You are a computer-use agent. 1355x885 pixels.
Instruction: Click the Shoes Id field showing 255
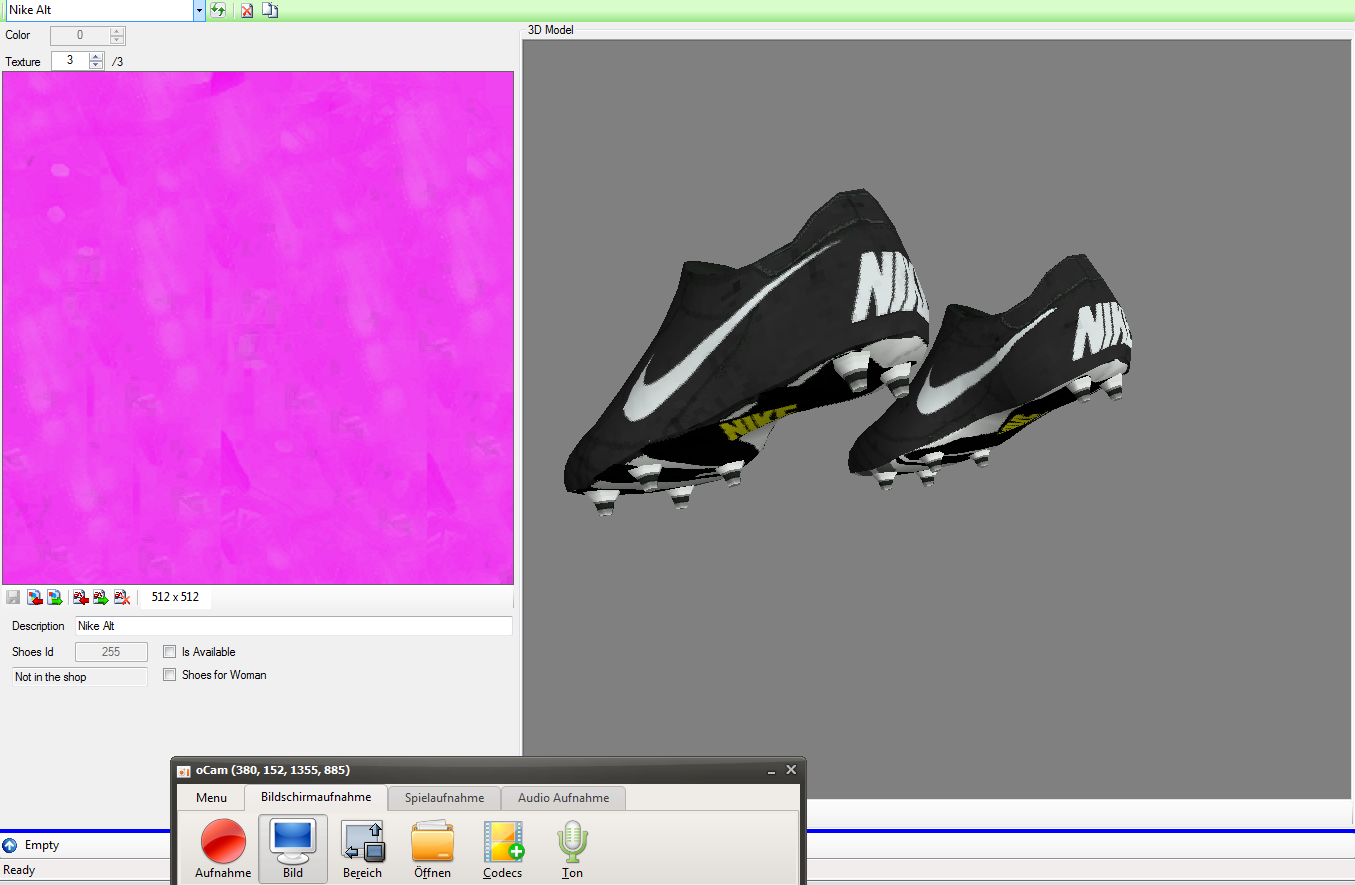(x=111, y=652)
